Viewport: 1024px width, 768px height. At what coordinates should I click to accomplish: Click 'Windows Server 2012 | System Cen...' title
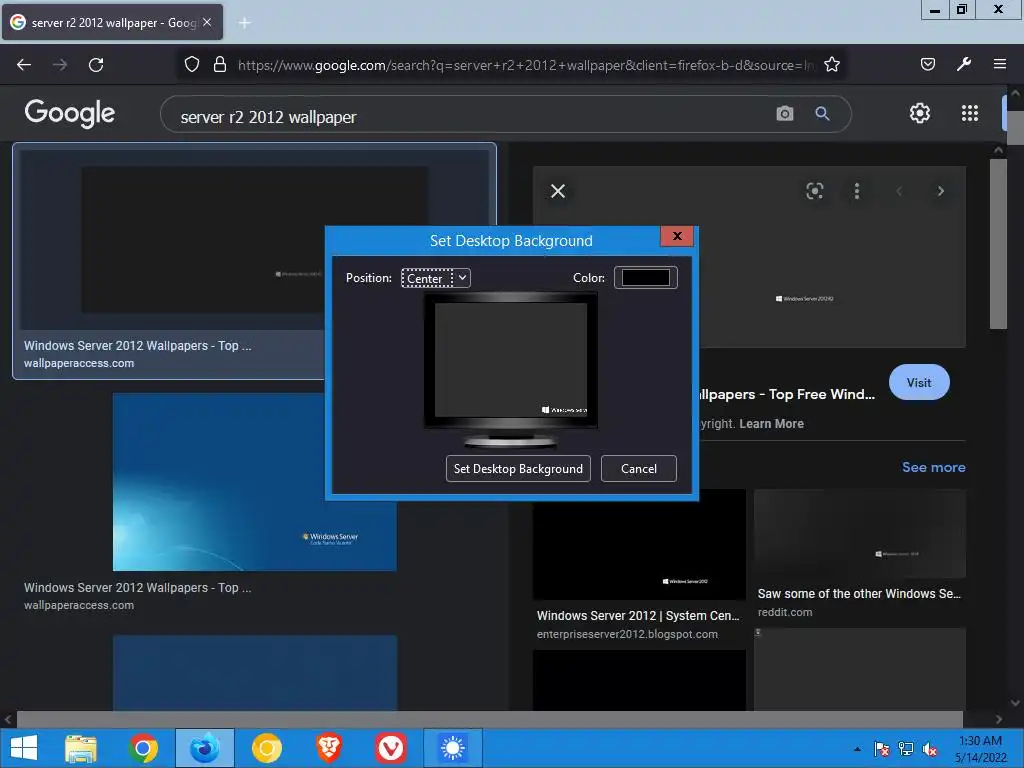[x=637, y=615]
